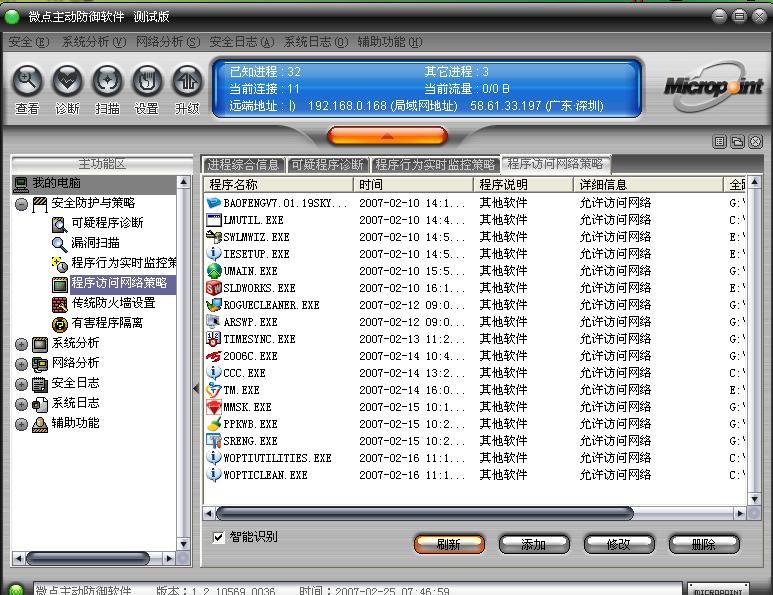Screen dimensions: 773x595
Task: Open the 系统分析(V) menu
Action: (94, 42)
